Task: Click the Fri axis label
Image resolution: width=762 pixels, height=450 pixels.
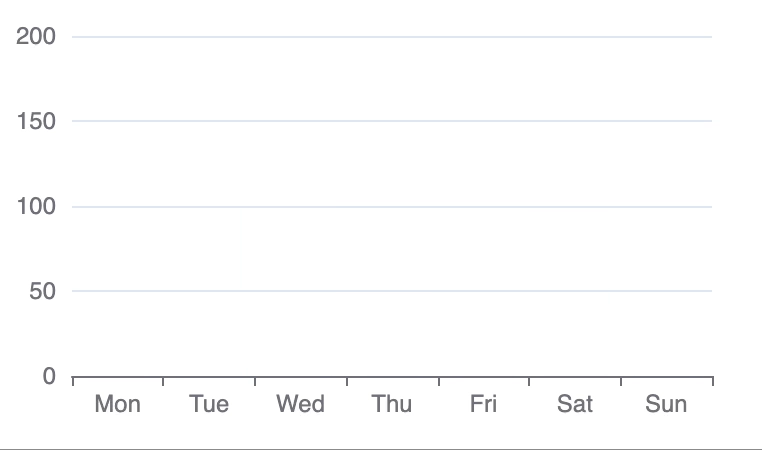Action: 484,404
